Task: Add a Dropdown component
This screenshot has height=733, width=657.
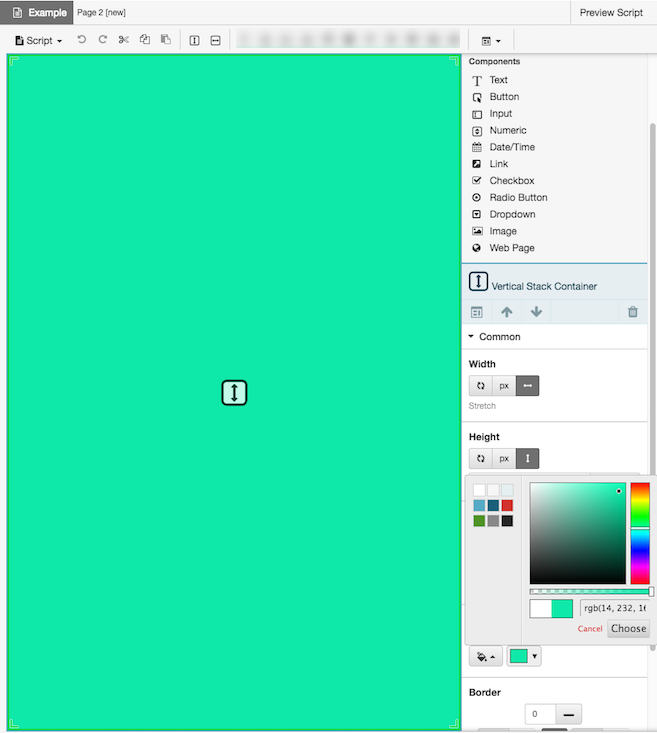Action: [512, 215]
